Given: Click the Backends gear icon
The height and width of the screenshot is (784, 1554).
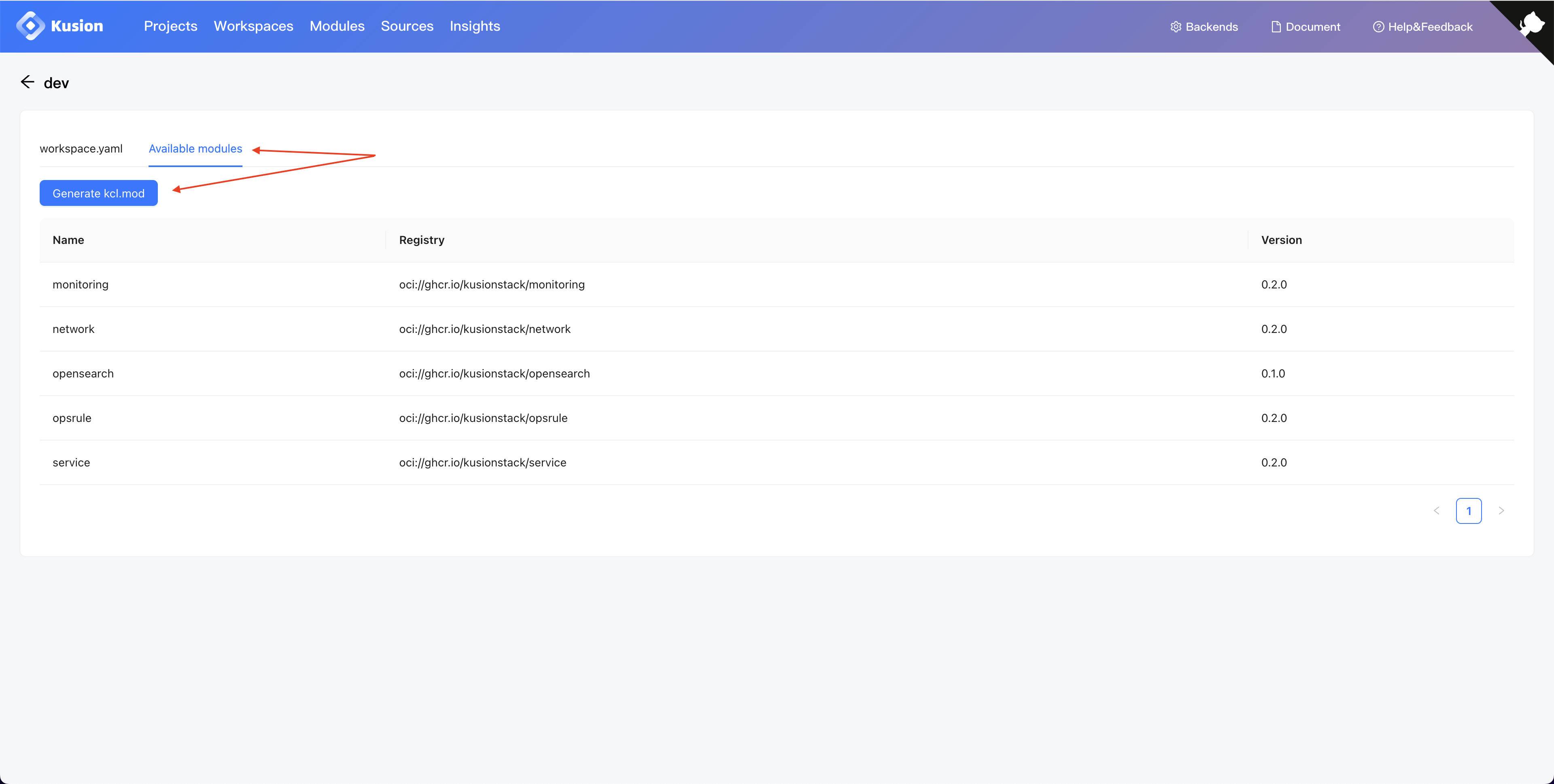Looking at the screenshot, I should [x=1175, y=27].
